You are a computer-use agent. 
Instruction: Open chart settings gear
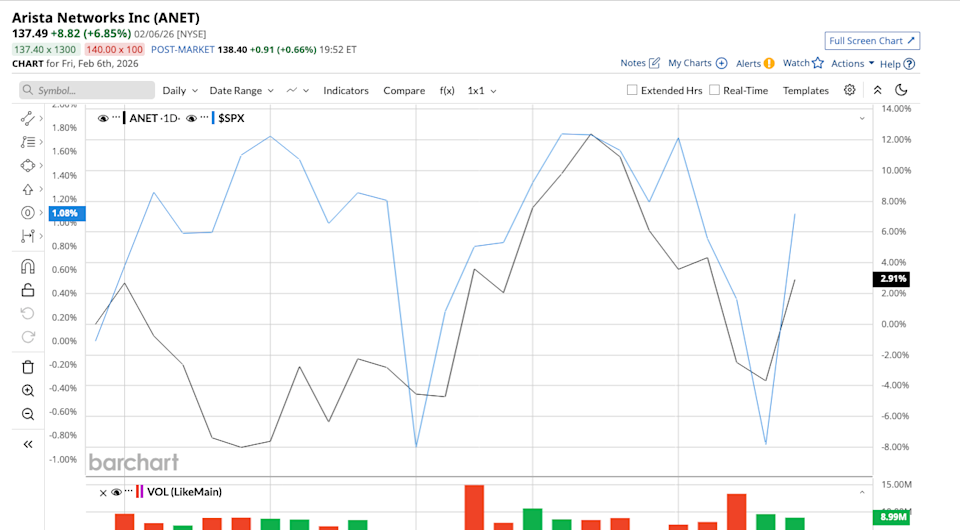tap(849, 90)
